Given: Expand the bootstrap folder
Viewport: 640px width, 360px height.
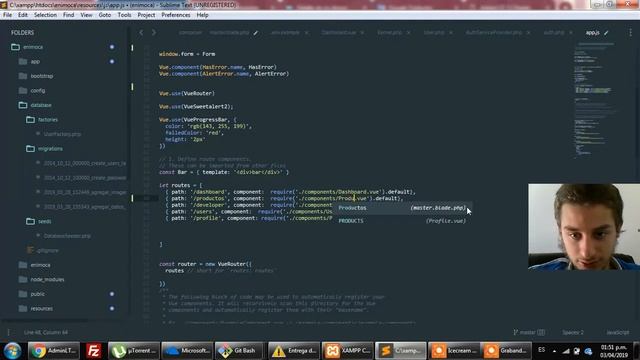Looking at the screenshot, I should tap(23, 76).
